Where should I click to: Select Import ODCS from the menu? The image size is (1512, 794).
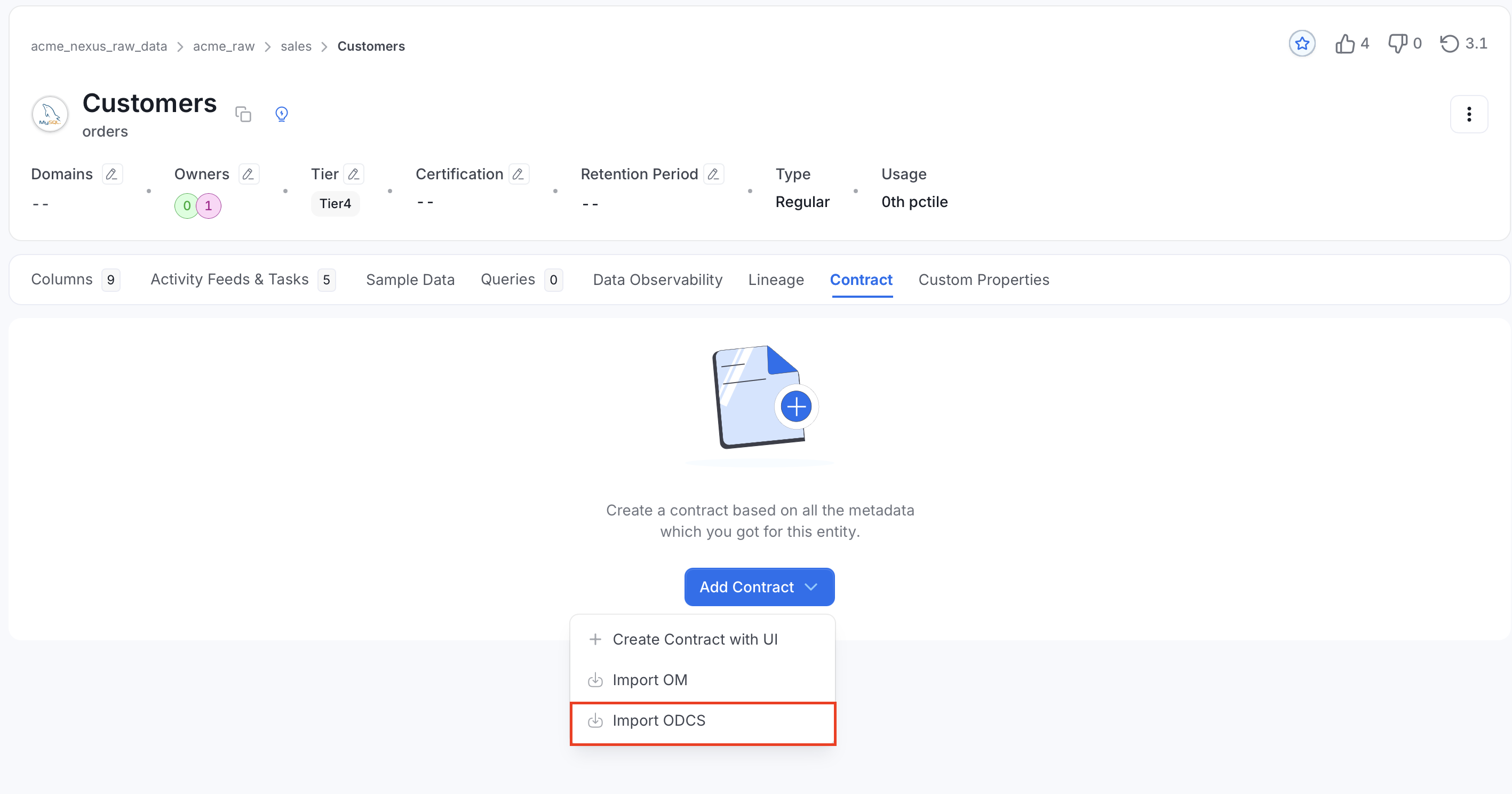point(703,721)
